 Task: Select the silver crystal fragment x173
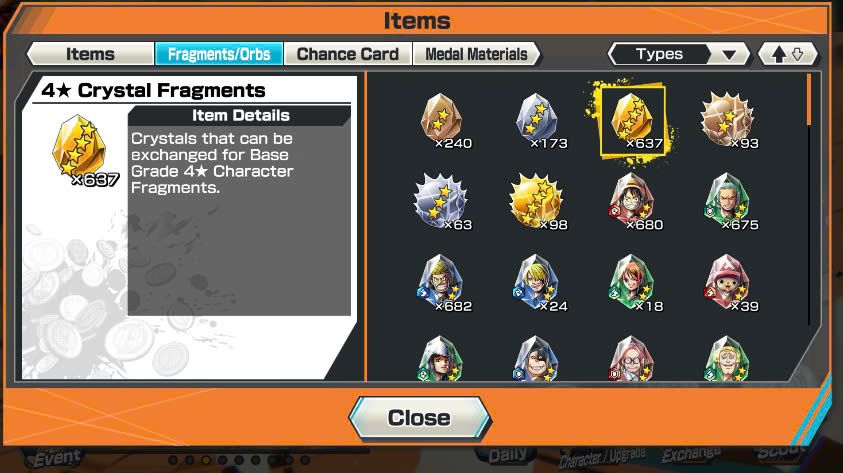pyautogui.click(x=537, y=119)
